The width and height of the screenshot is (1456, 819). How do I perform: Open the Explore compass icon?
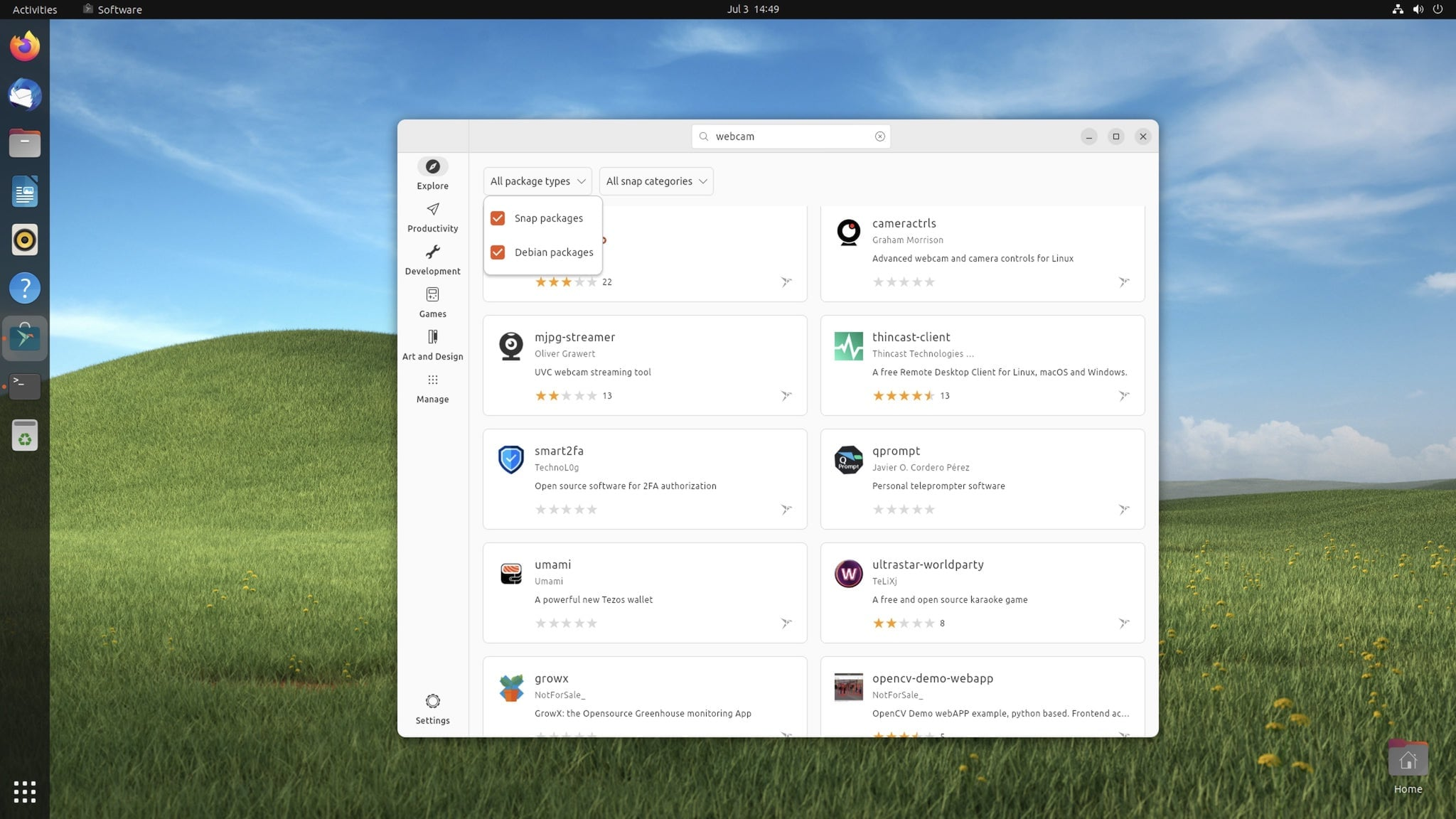coord(432,166)
